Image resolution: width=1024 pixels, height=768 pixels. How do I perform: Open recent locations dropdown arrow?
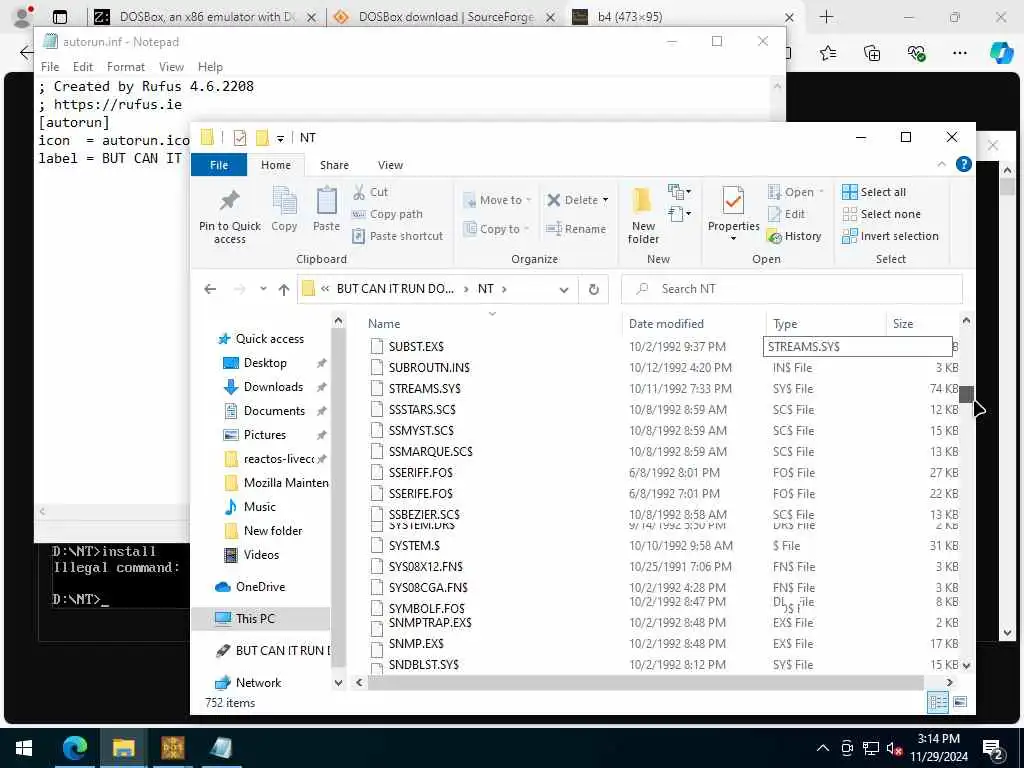pyautogui.click(x=263, y=289)
